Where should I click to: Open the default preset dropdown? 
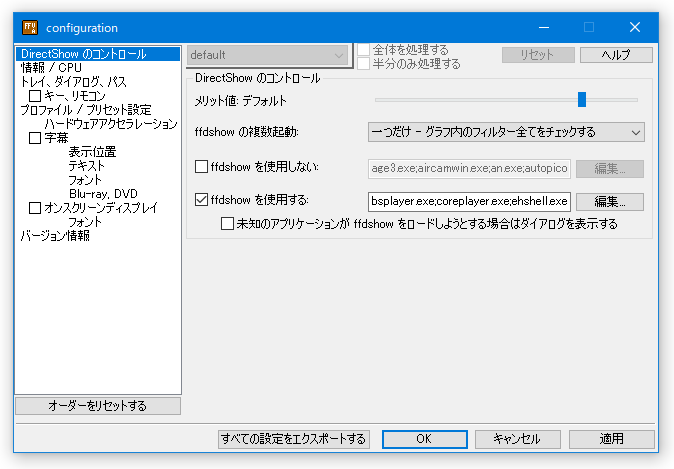(267, 55)
